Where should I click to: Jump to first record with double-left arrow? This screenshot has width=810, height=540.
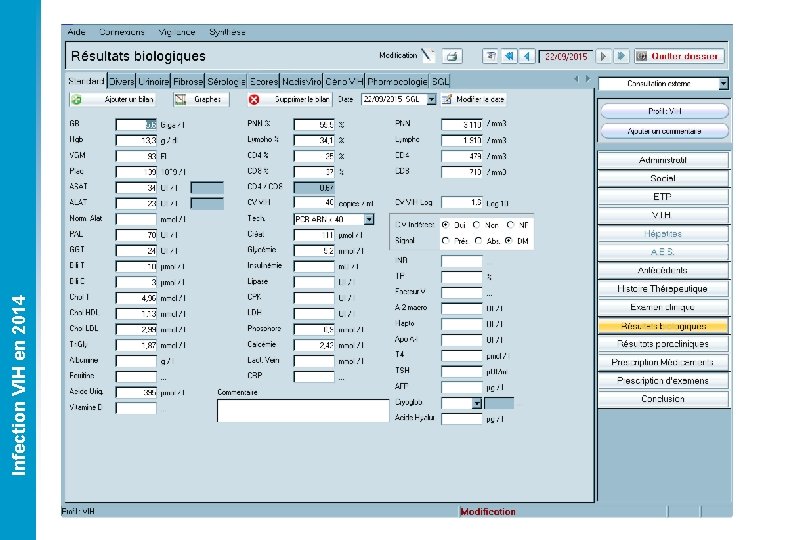tap(509, 56)
